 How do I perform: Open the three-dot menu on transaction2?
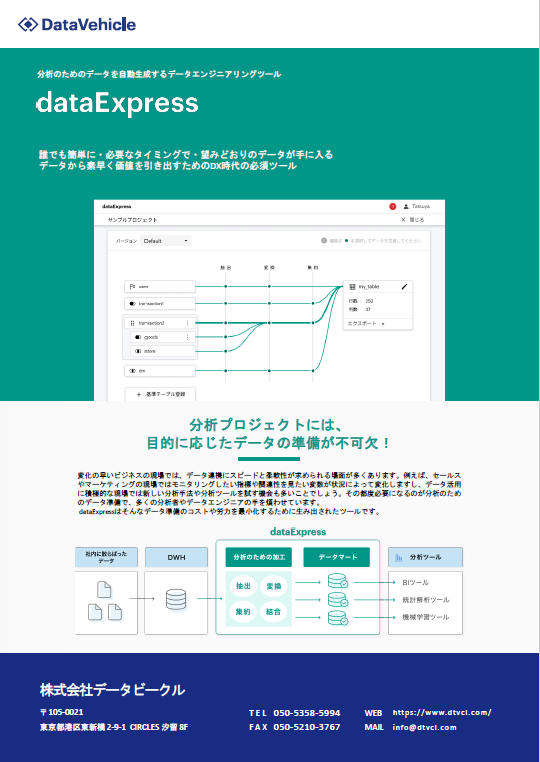point(188,323)
